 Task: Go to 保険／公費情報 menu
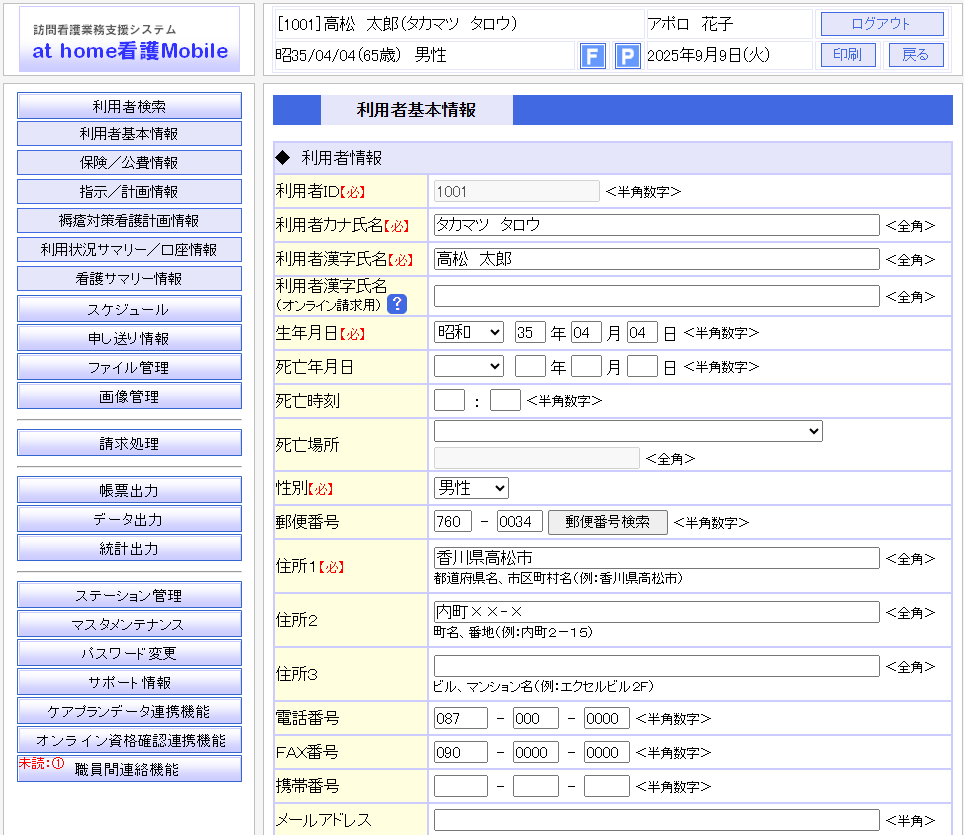tap(129, 163)
